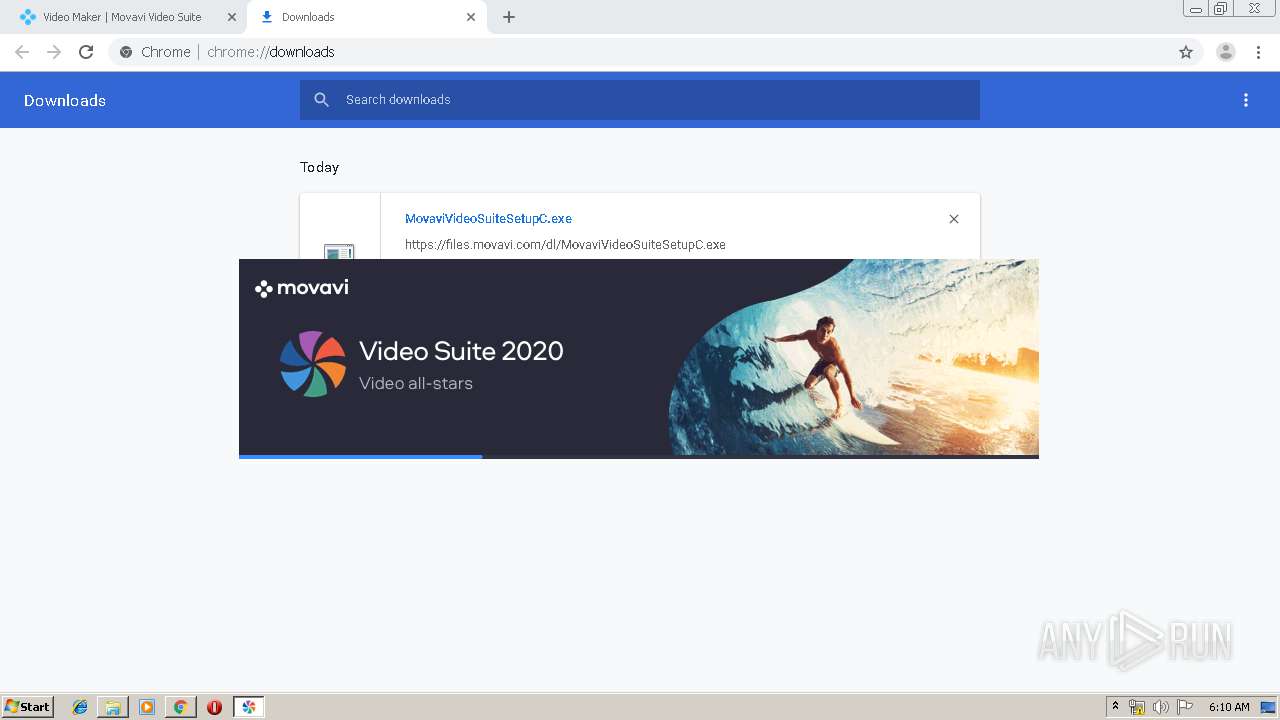
Task: Open the volume tray icon
Action: click(x=1161, y=707)
